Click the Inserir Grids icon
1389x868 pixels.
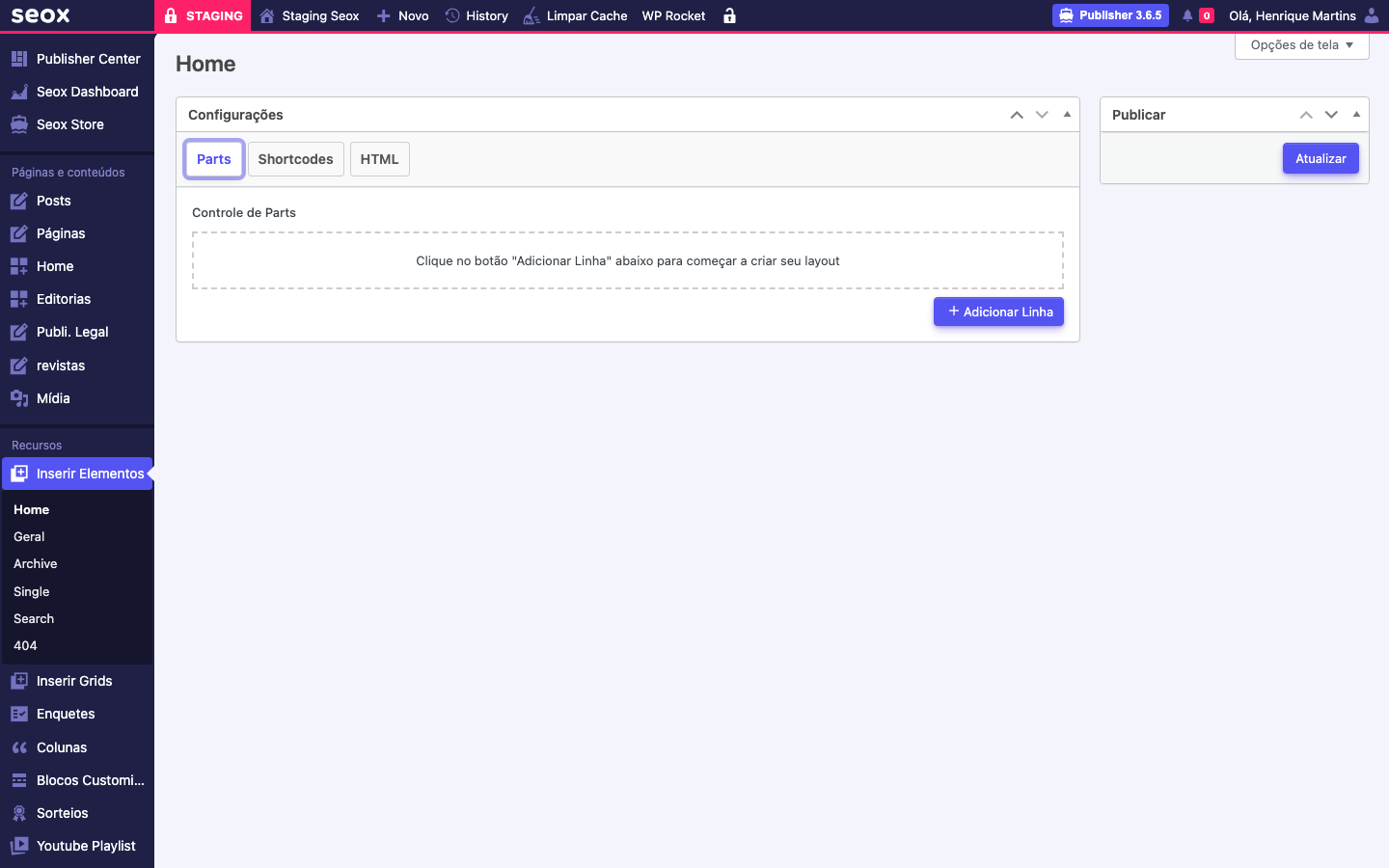(x=19, y=681)
